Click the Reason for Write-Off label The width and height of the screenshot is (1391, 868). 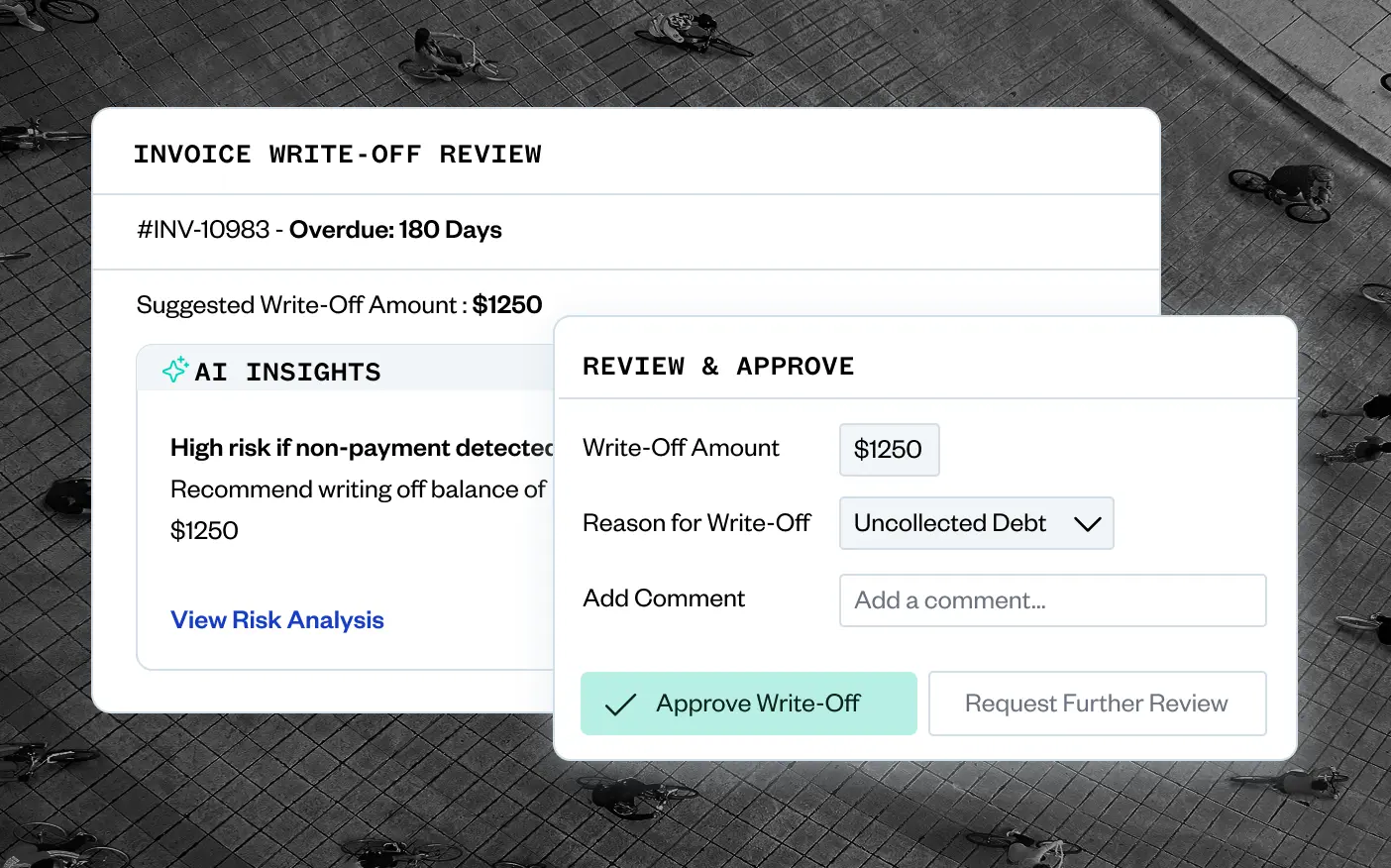tap(696, 523)
